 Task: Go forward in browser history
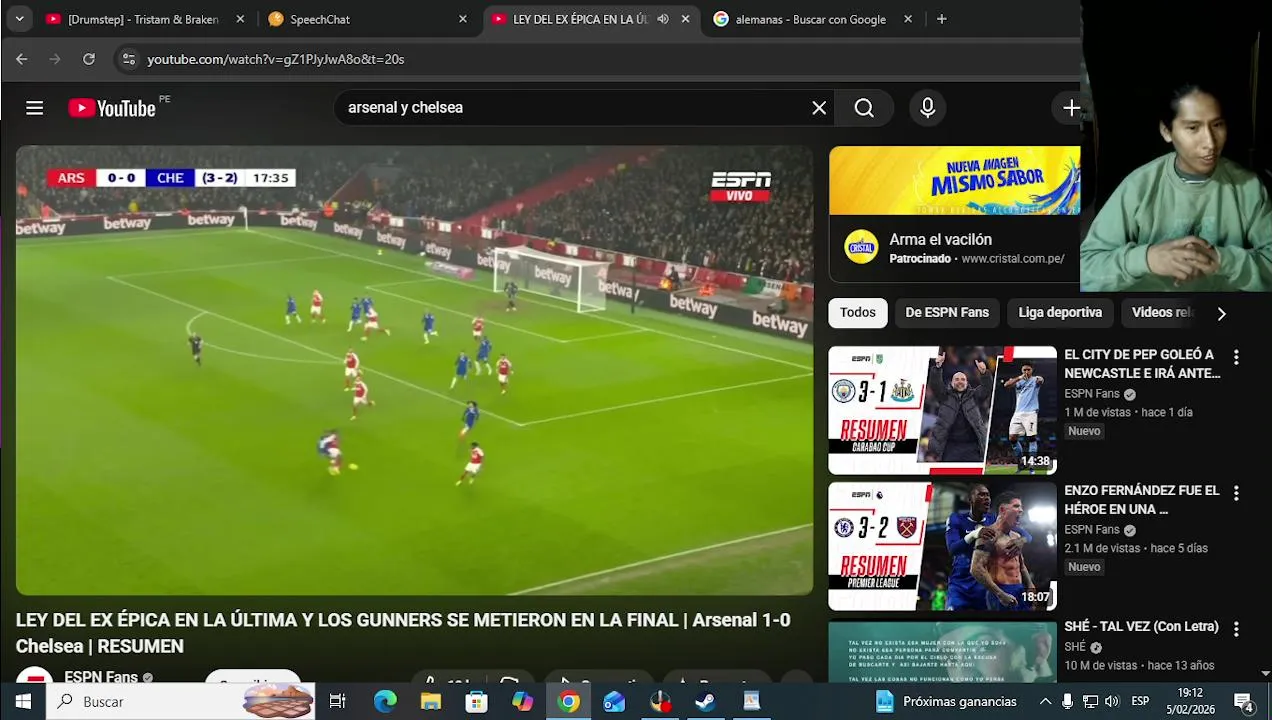55,59
